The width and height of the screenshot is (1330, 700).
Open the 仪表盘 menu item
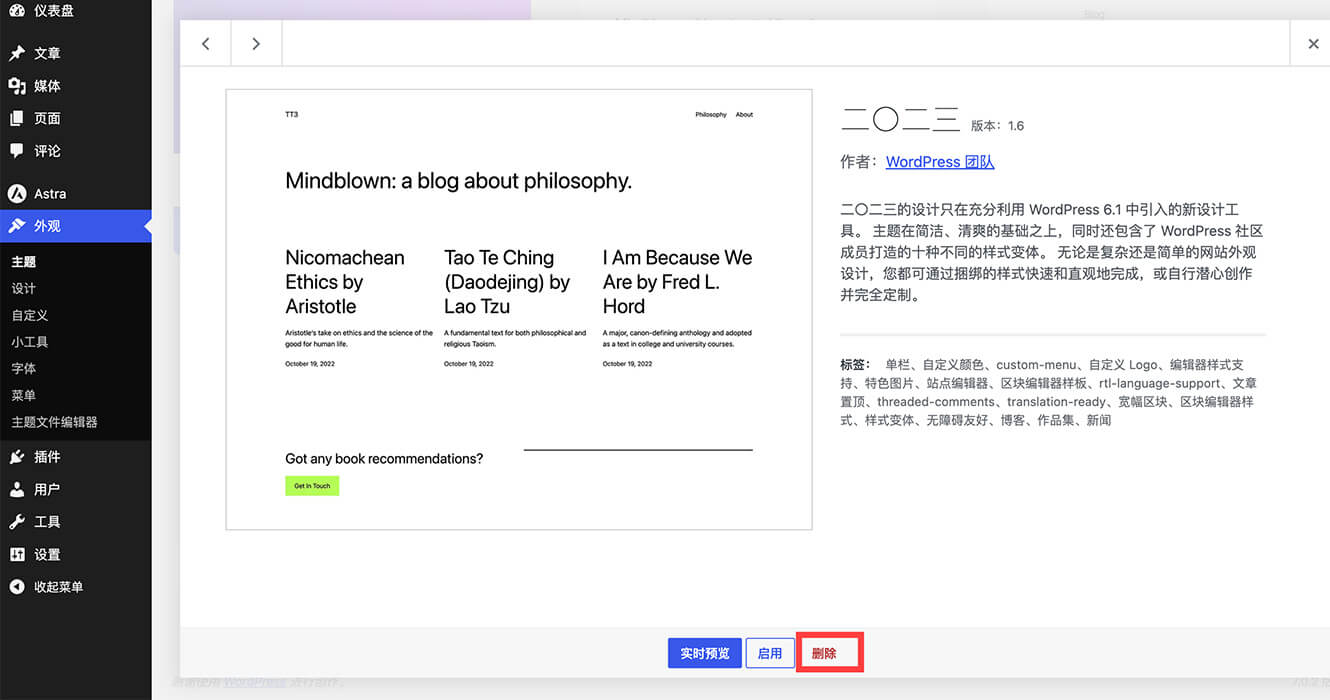76,11
